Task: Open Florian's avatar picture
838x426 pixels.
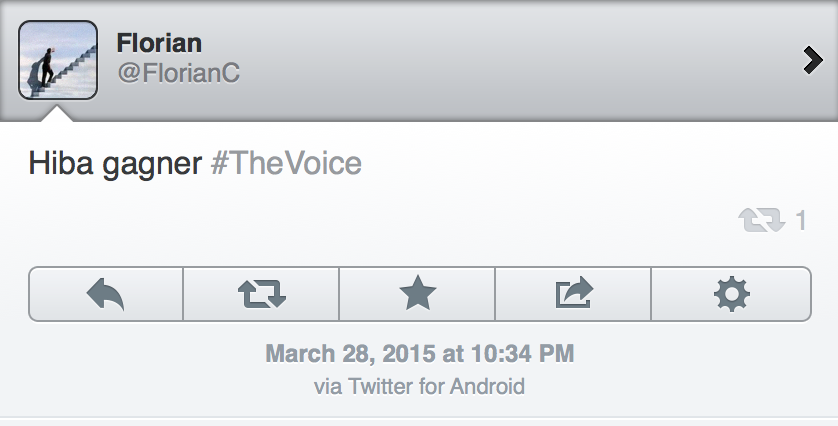Action: (58, 61)
